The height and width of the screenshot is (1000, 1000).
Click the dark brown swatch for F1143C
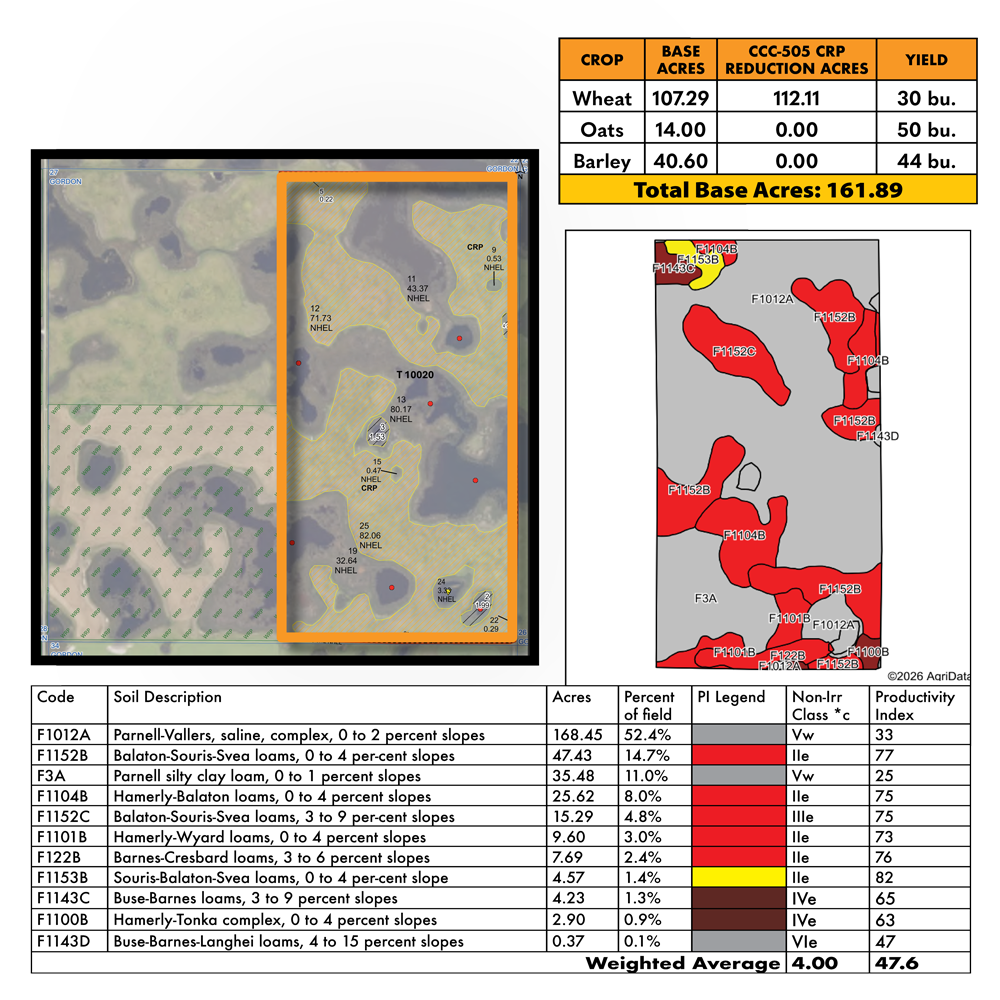739,898
